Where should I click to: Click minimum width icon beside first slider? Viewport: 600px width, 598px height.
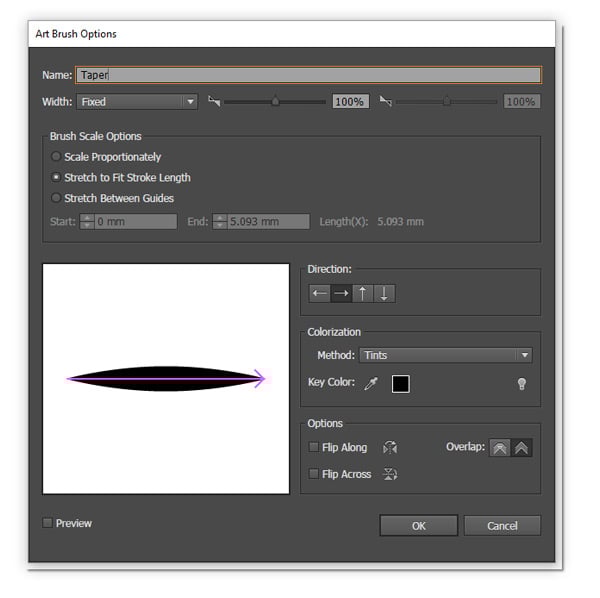[214, 101]
